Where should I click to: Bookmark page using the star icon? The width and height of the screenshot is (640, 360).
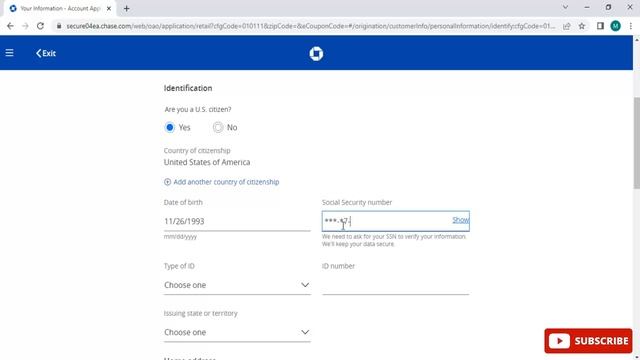(x=582, y=26)
